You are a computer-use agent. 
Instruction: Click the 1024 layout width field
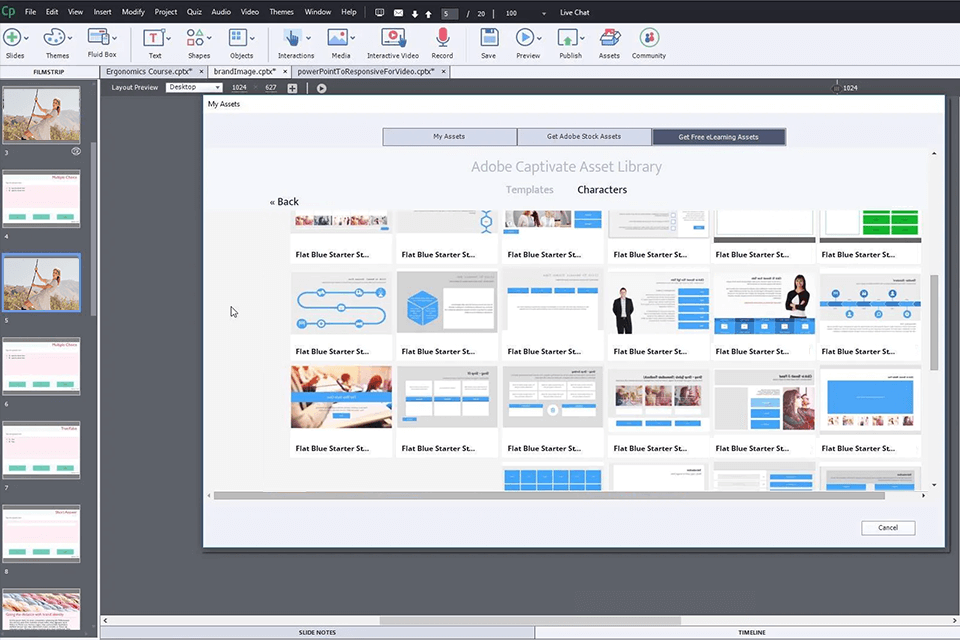click(x=239, y=88)
